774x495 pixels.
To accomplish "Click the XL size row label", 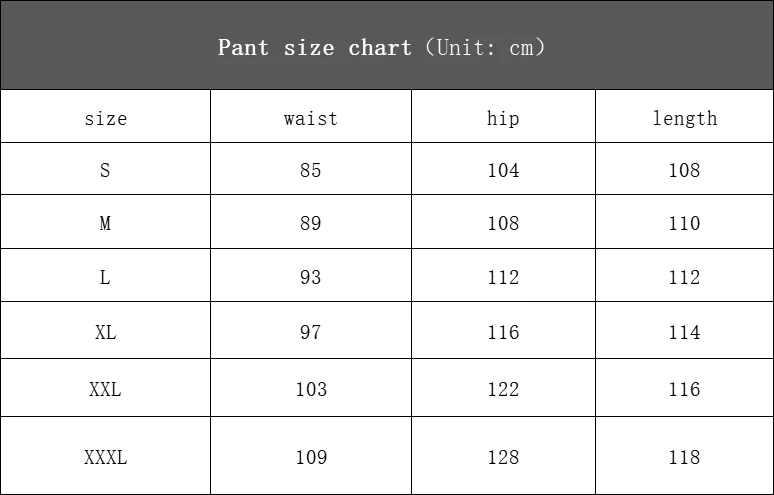I will point(105,330).
